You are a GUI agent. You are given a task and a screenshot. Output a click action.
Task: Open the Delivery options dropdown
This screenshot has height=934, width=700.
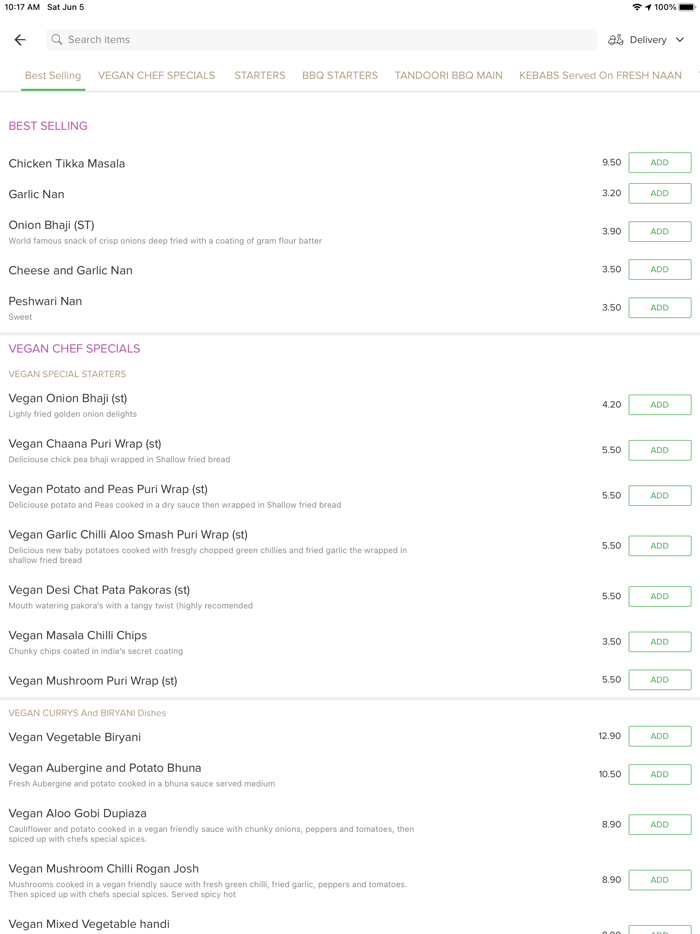click(650, 39)
